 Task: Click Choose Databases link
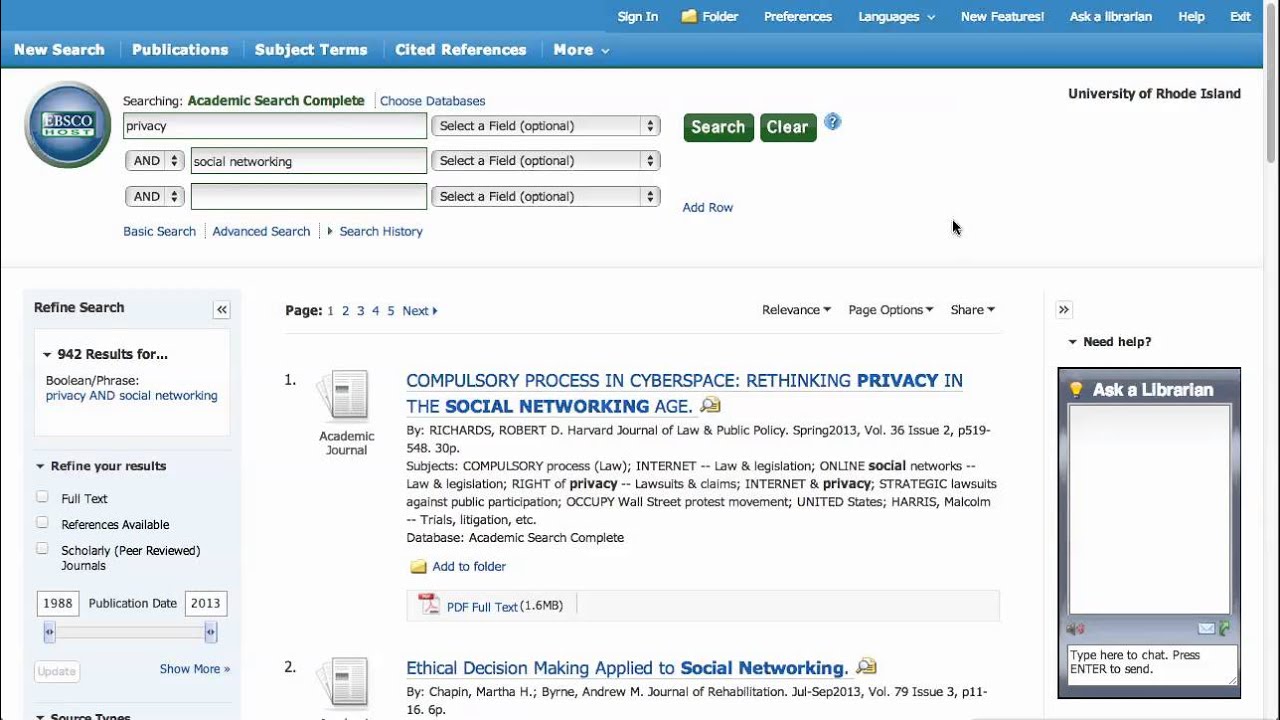point(432,101)
